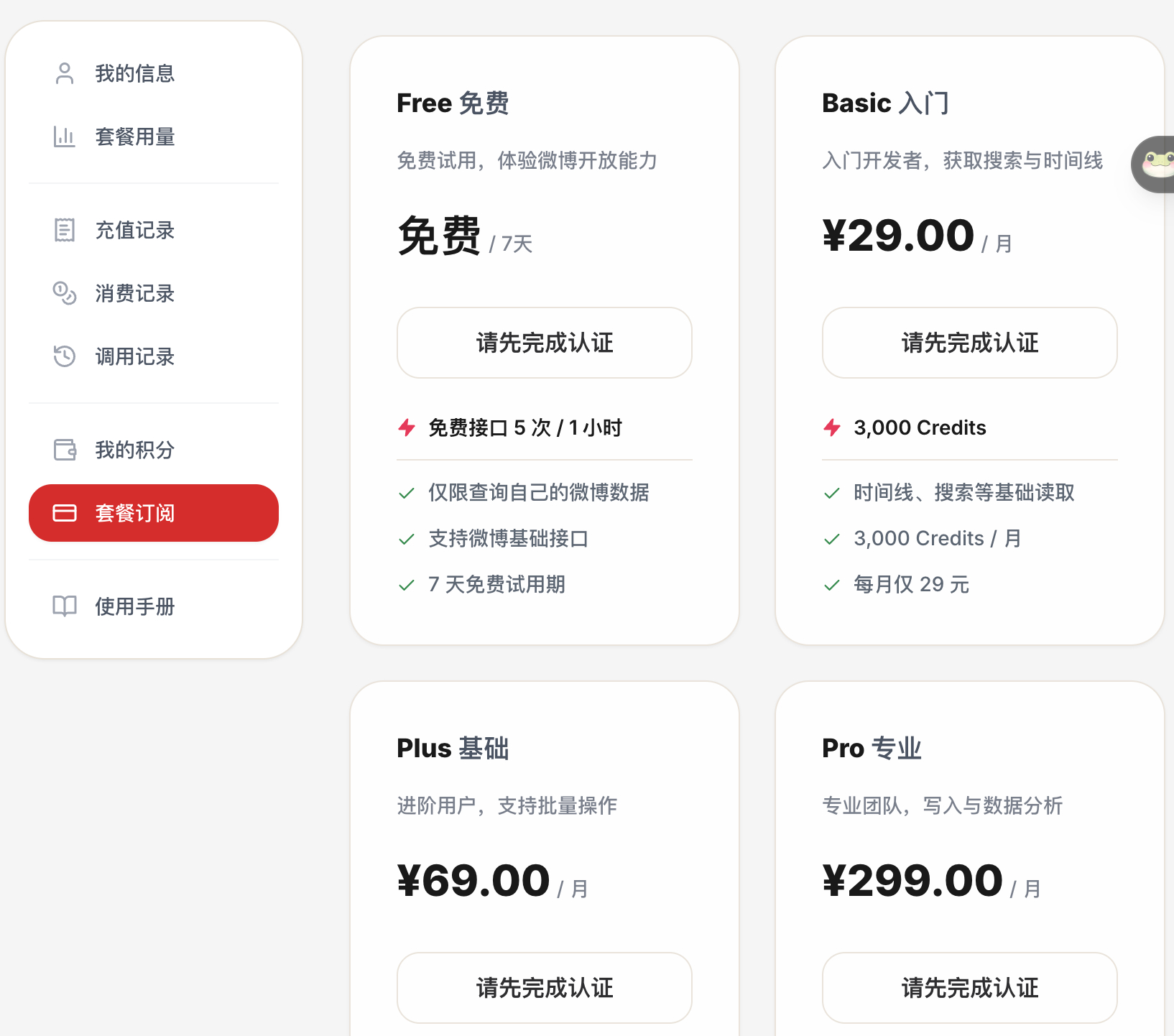Click the receipt icon next to 充值记录
The image size is (1174, 1036).
(x=65, y=230)
